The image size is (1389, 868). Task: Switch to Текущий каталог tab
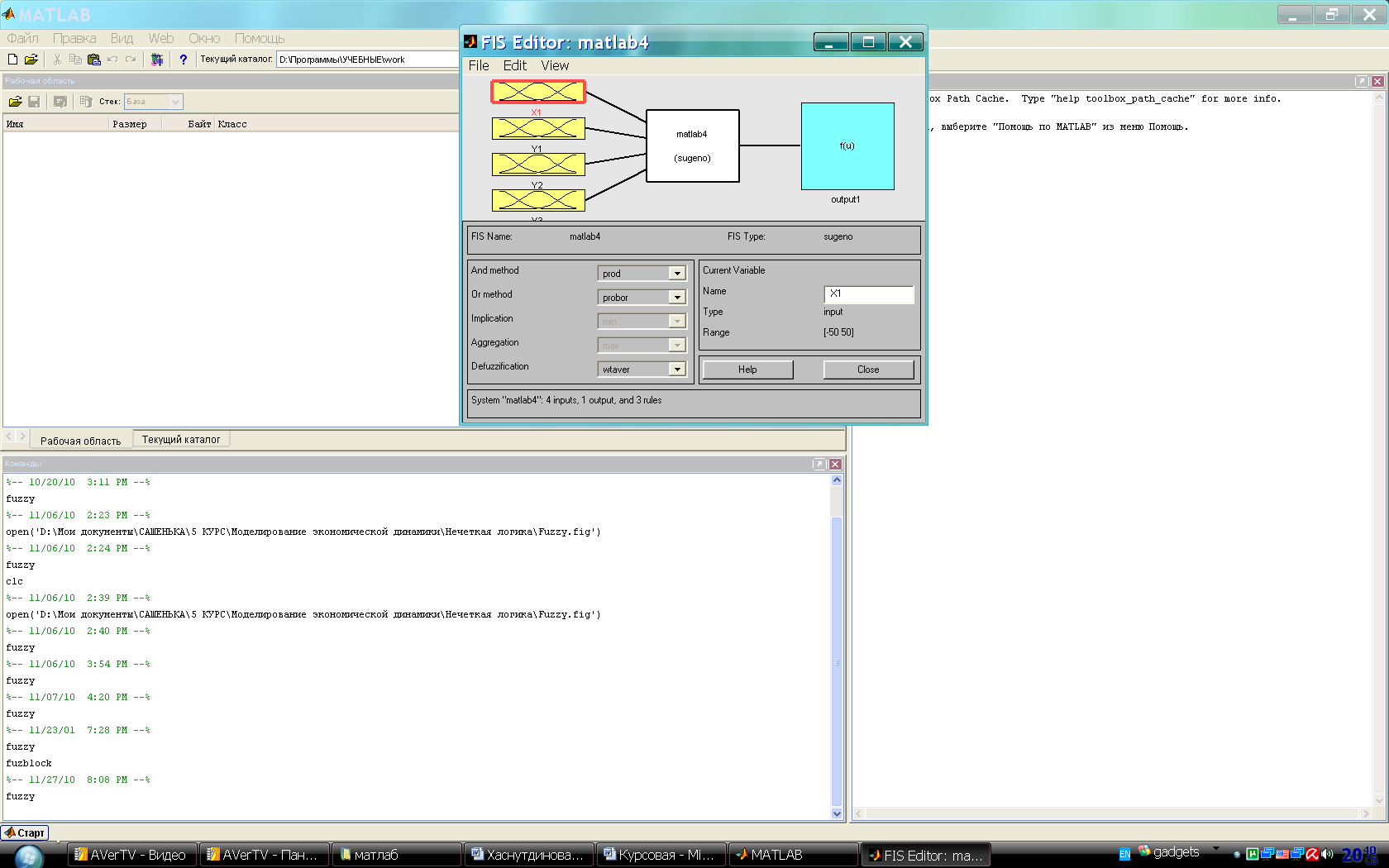tap(181, 440)
